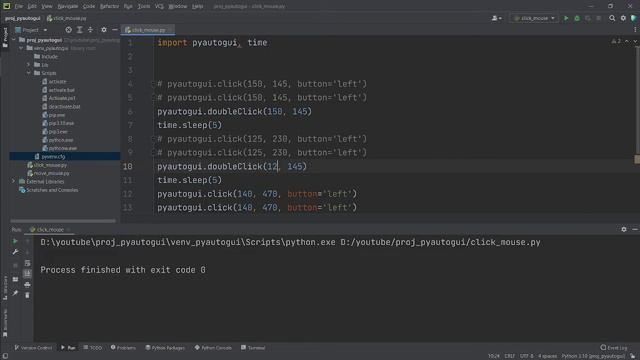The width and height of the screenshot is (640, 360).
Task: Open the Event Log
Action: click(614, 348)
